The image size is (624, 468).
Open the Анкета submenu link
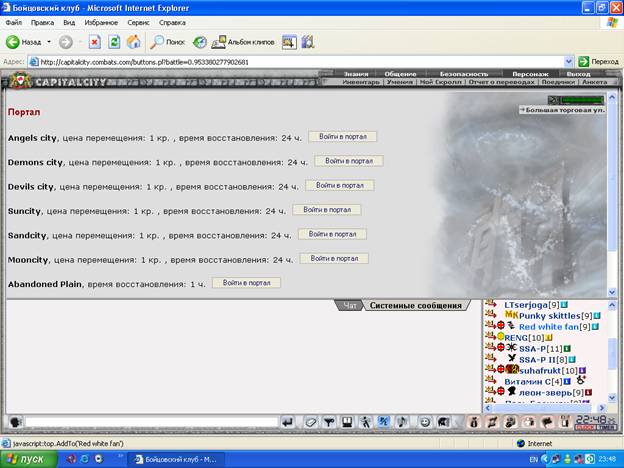[595, 82]
